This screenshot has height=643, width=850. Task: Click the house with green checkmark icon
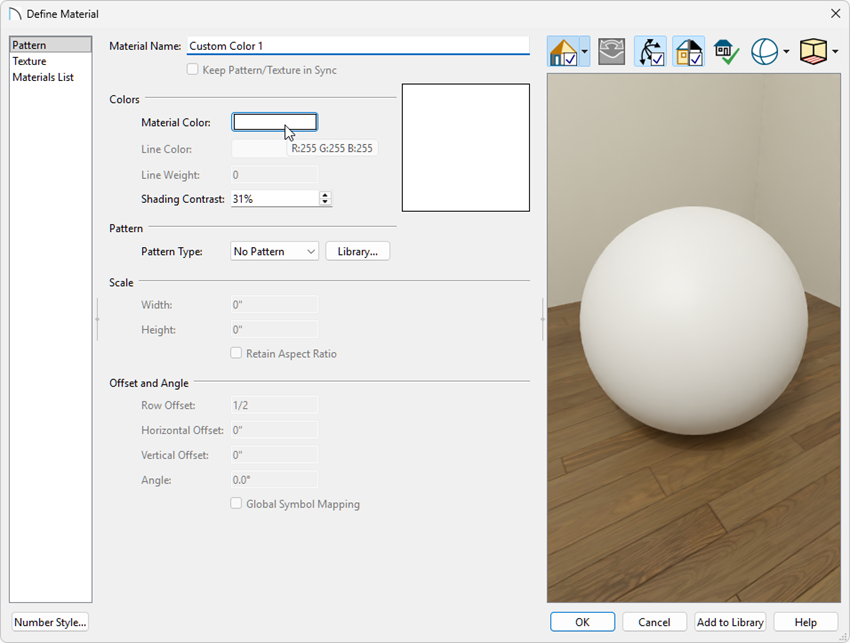(726, 51)
